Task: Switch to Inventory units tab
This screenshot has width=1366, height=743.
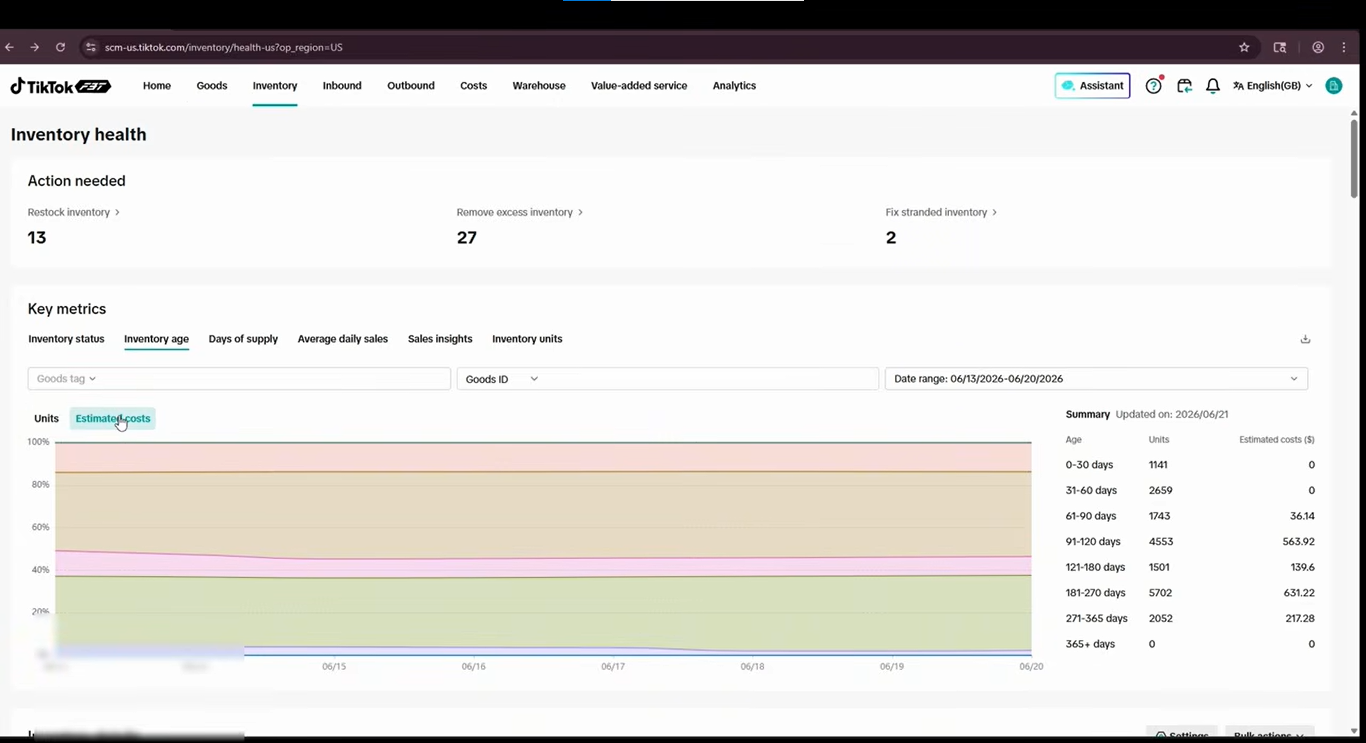Action: (527, 339)
